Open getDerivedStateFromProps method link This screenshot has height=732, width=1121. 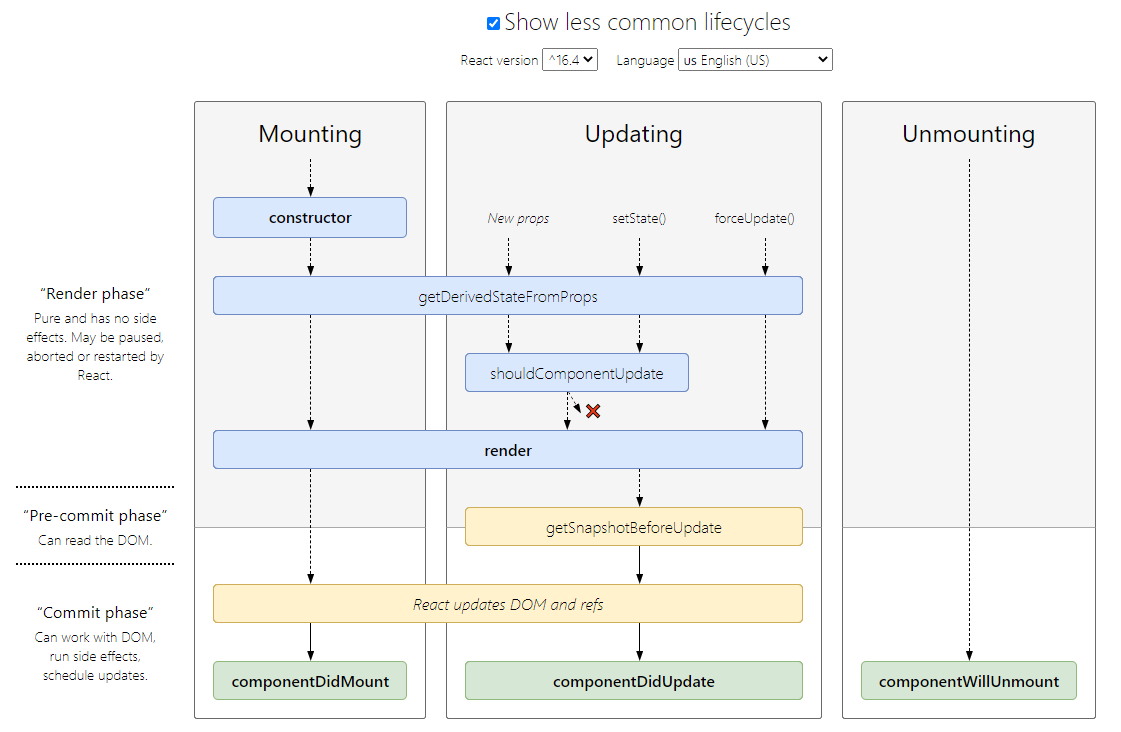click(508, 296)
